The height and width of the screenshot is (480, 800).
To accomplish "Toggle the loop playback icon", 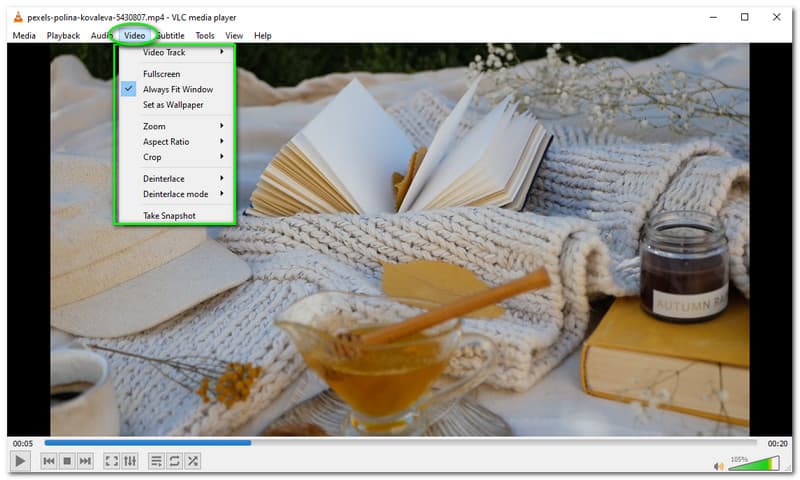I will (x=174, y=461).
